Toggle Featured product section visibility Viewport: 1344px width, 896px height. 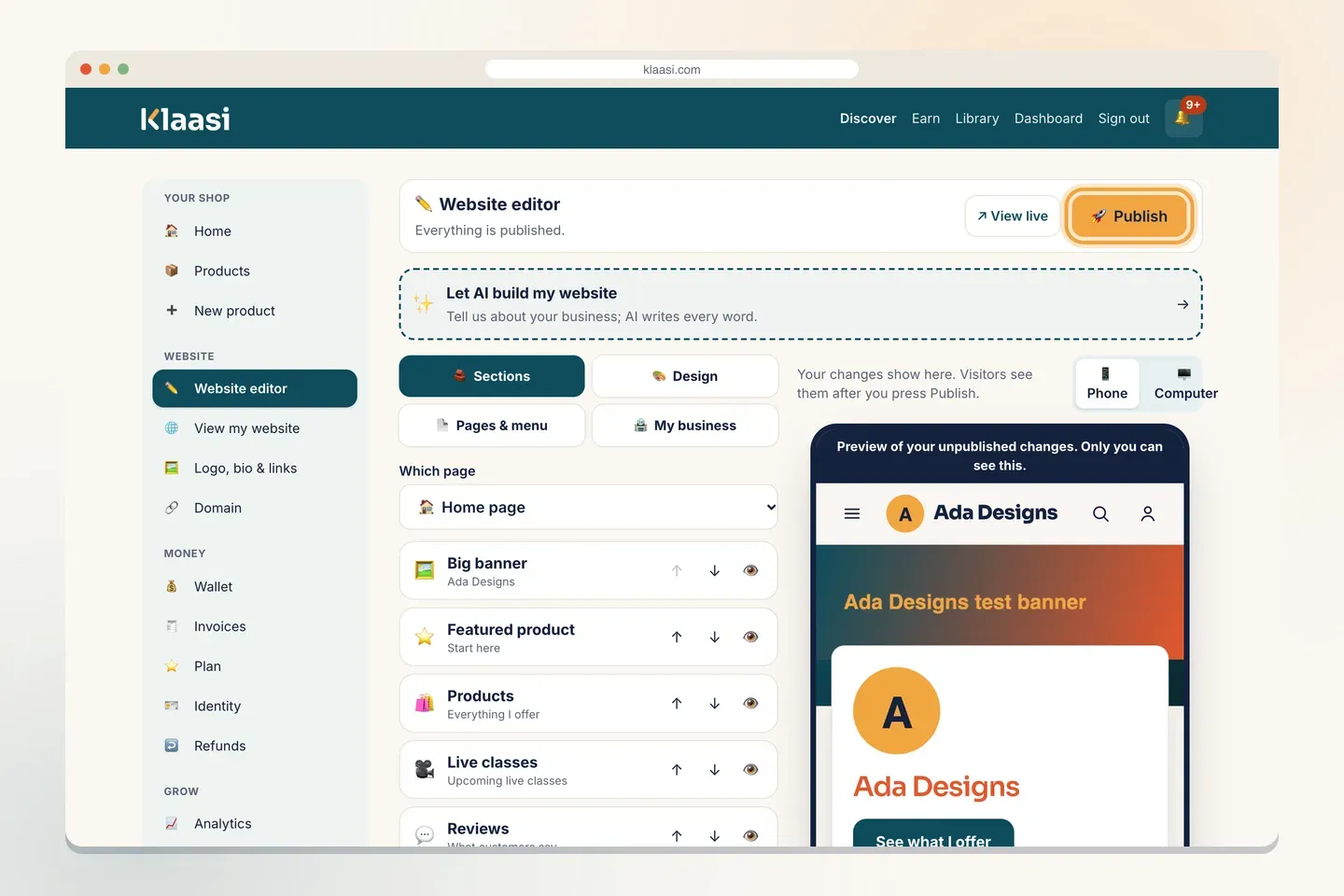[750, 637]
